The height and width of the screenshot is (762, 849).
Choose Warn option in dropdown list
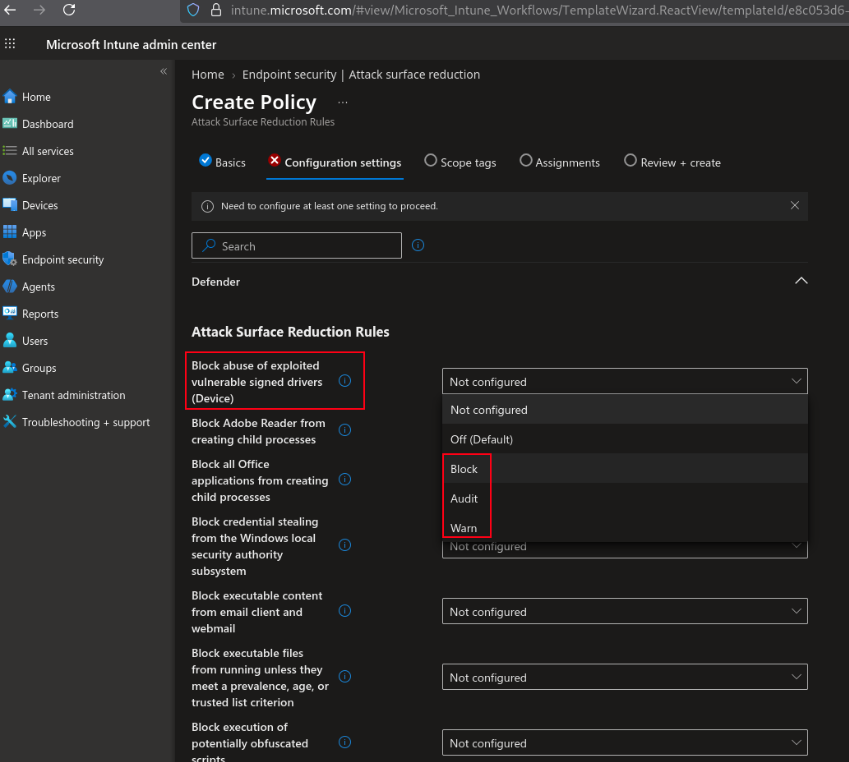click(x=625, y=527)
